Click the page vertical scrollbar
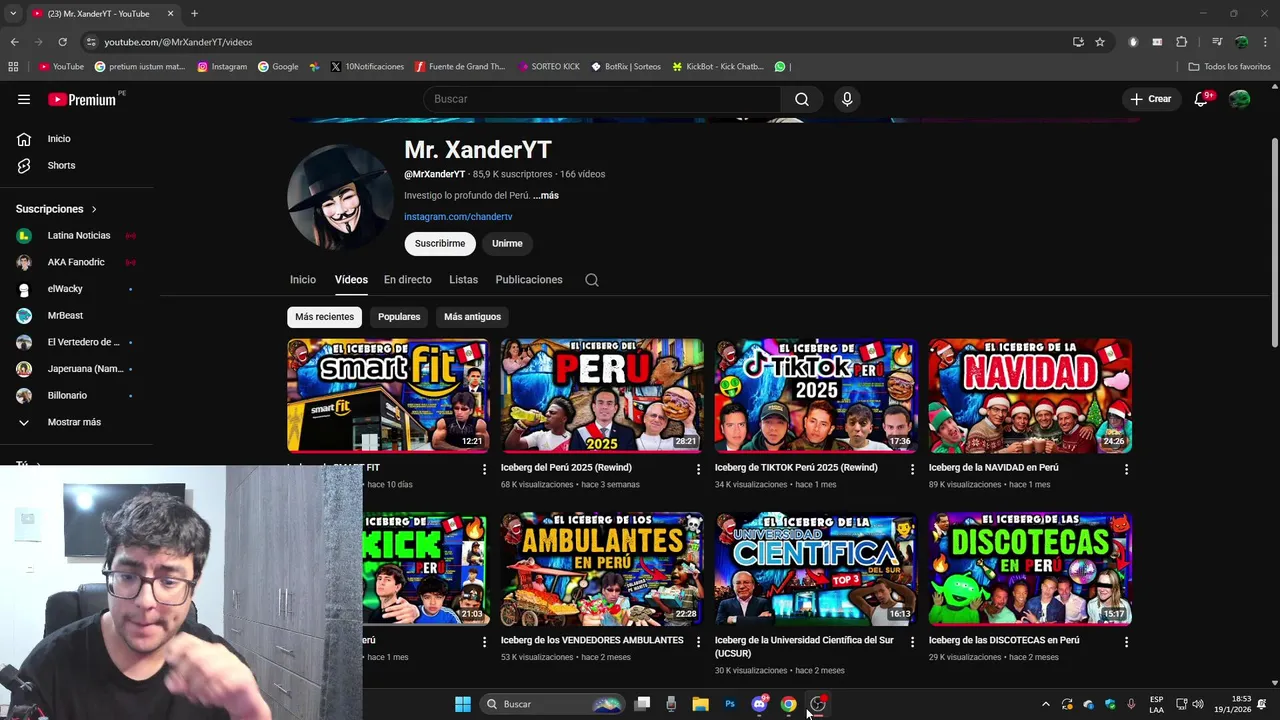 1274,242
